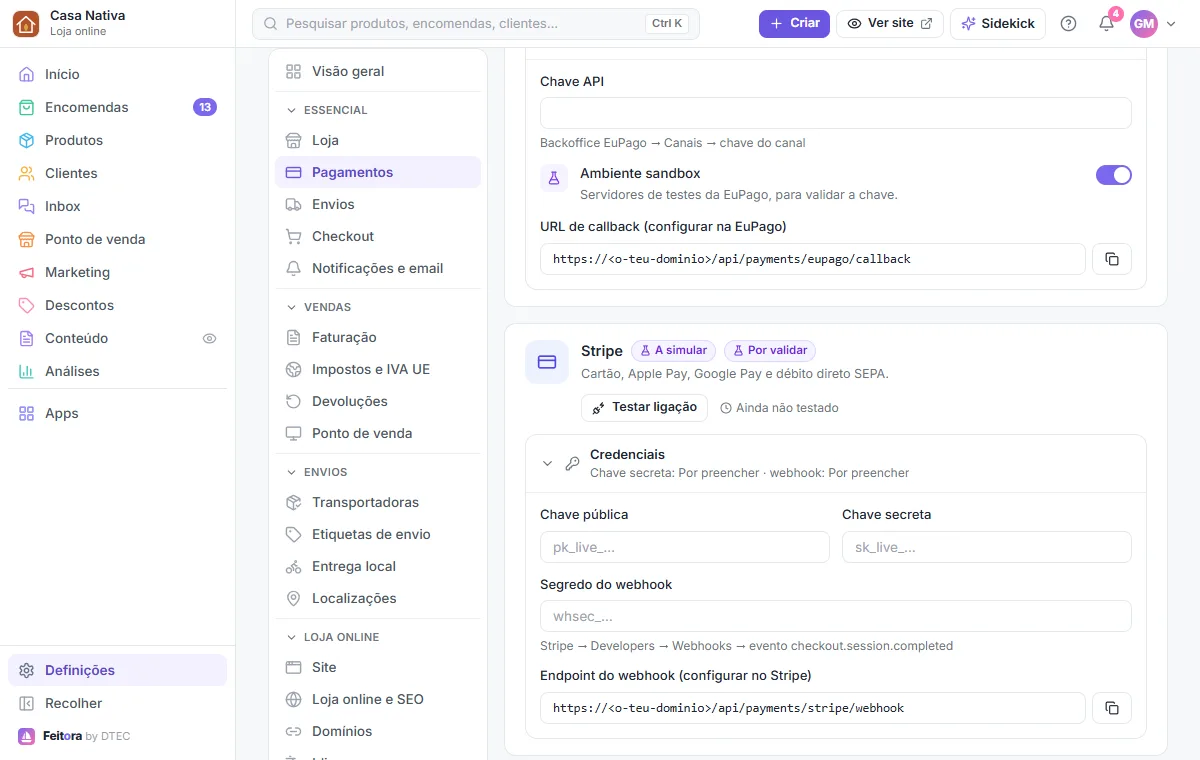Viewport: 1200px width, 760px height.
Task: Collapse the Credenciais section chevron
Action: (x=547, y=463)
